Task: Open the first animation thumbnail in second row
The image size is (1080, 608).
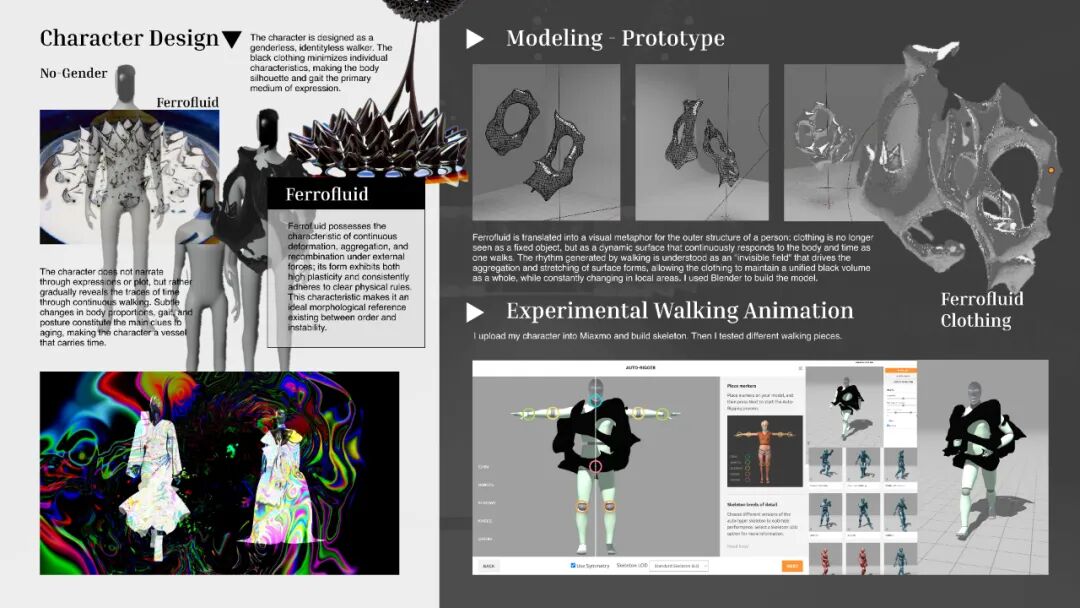Action: click(x=825, y=514)
